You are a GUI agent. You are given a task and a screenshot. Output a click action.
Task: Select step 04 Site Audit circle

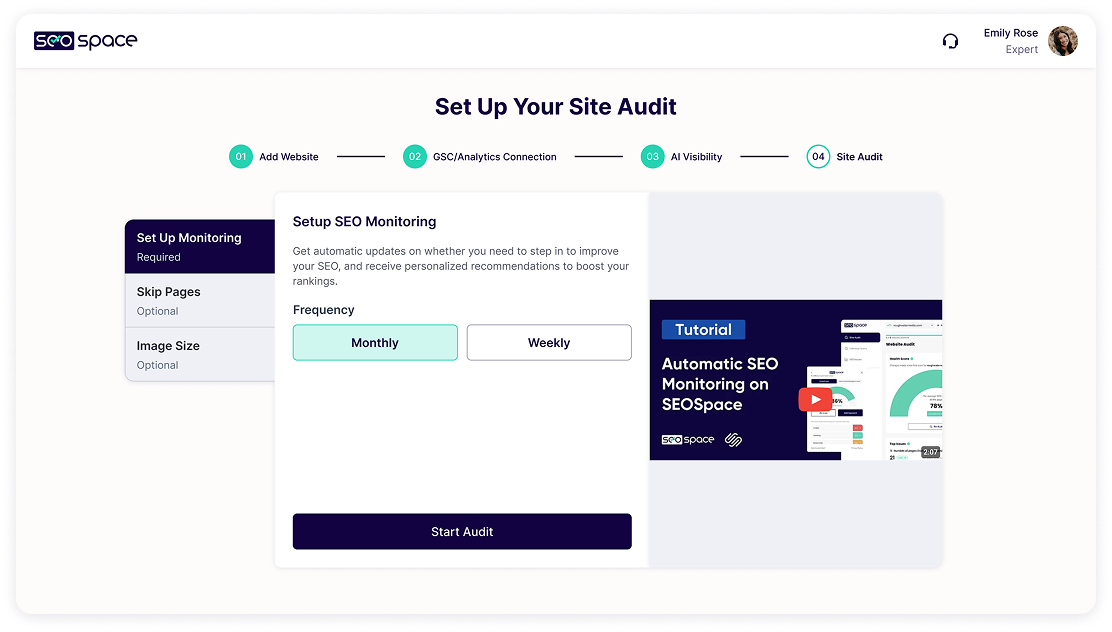click(818, 157)
